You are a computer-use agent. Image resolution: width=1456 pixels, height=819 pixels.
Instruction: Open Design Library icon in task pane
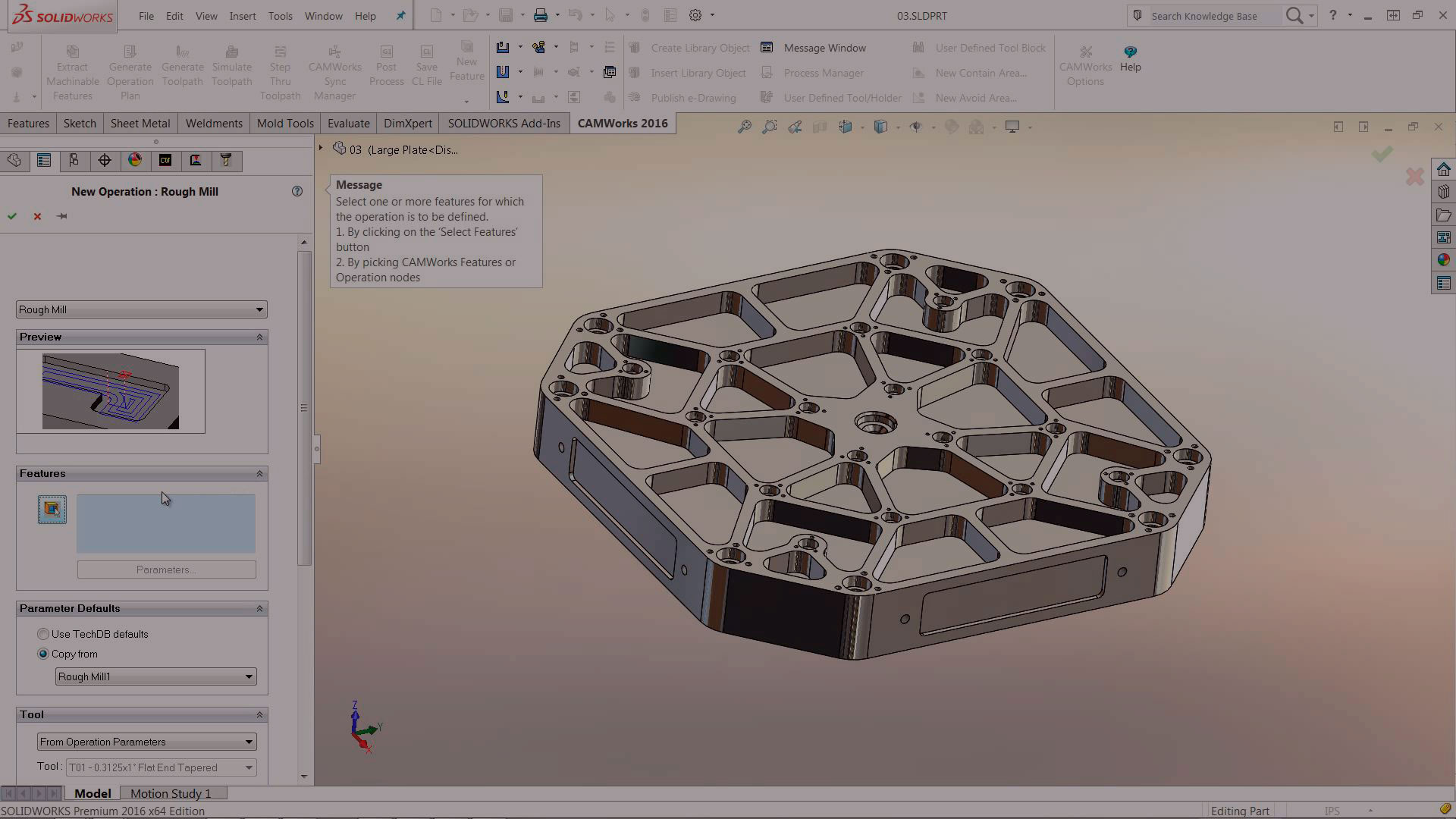[x=1443, y=192]
